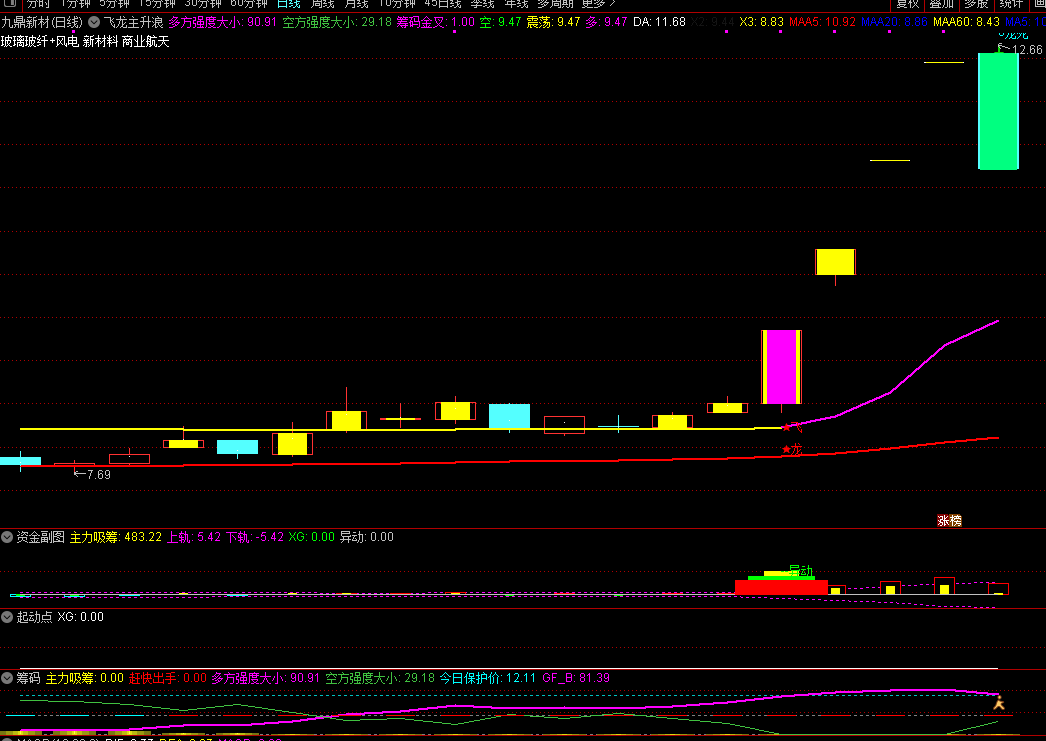Image resolution: width=1046 pixels, height=741 pixels.
Task: Switch to the 15分钟 period tab
Action: point(157,4)
